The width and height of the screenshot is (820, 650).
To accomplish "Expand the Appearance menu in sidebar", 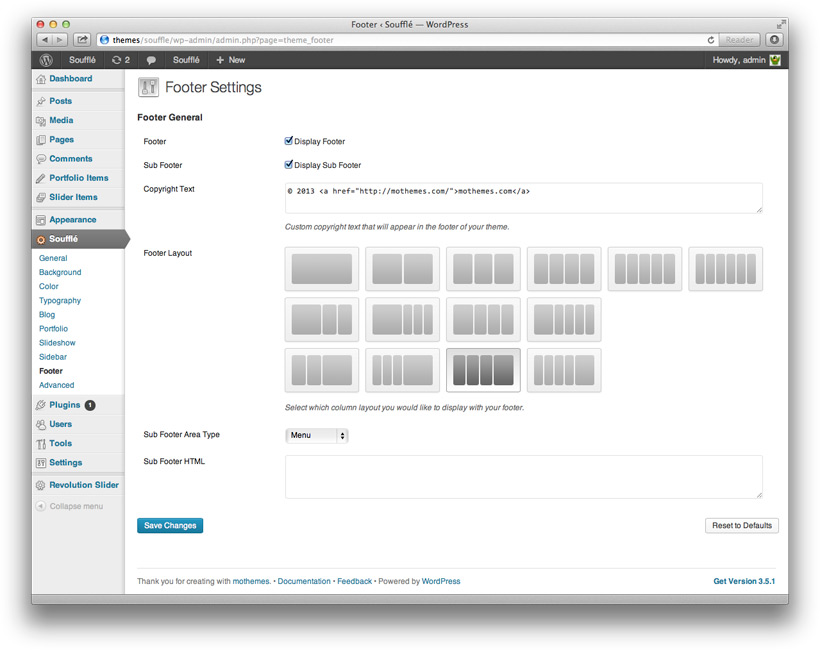I will pos(73,220).
